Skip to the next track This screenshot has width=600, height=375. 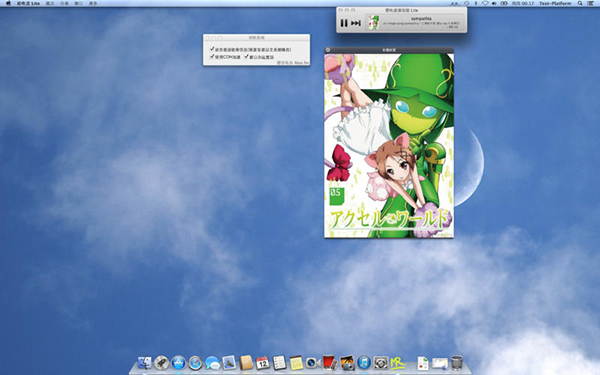coord(356,23)
